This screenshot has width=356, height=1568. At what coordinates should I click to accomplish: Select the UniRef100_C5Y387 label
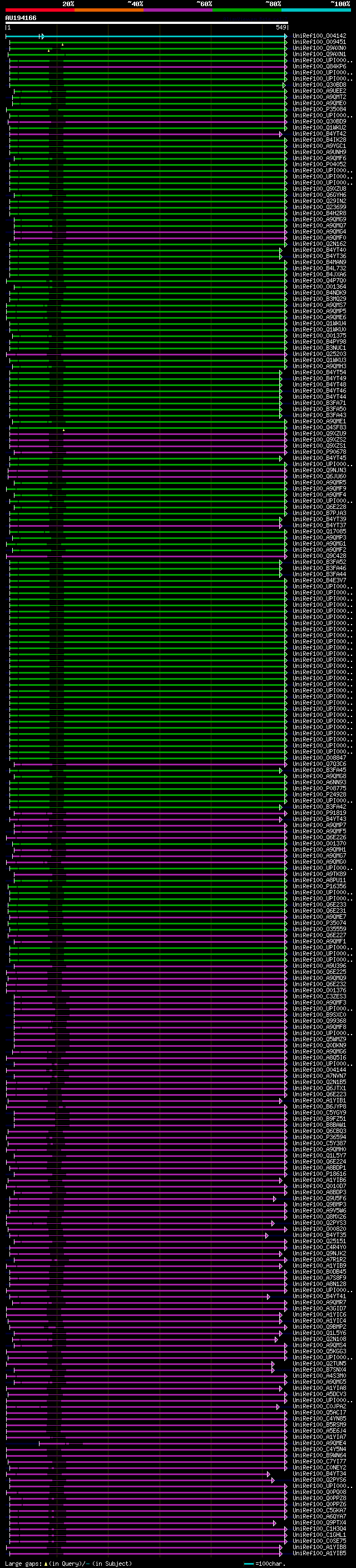tap(319, 1143)
